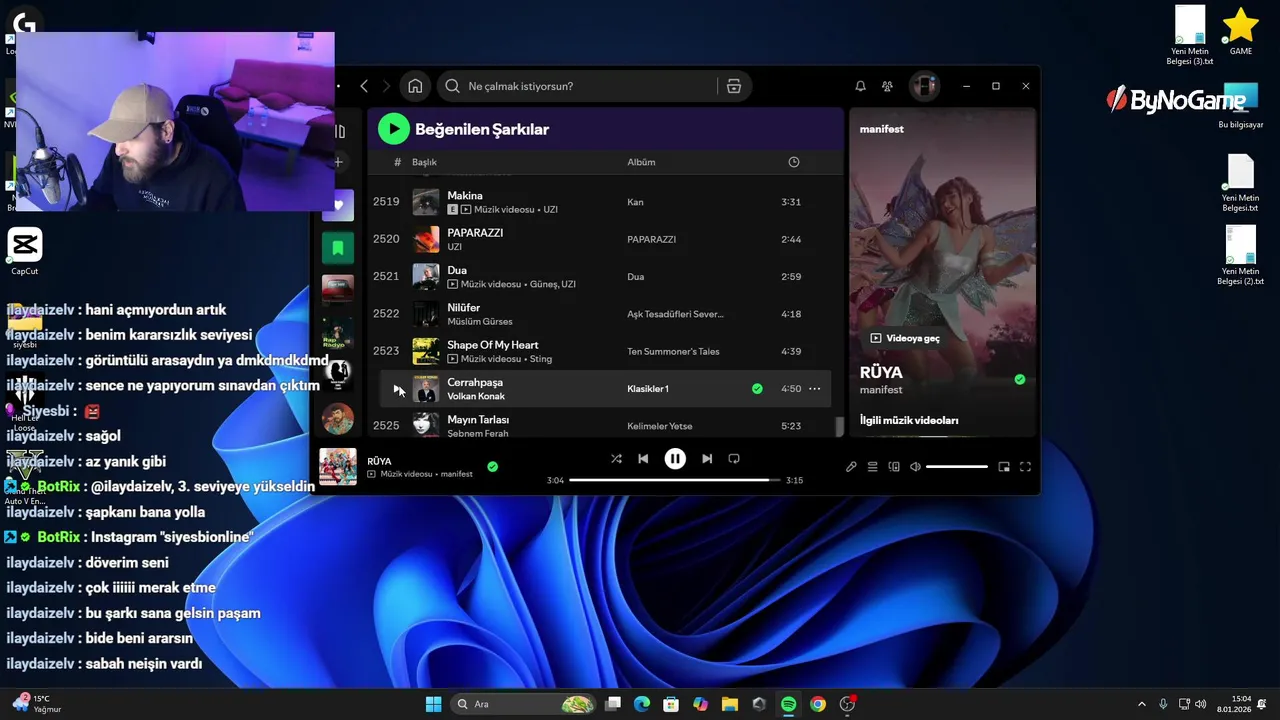Adjust the Spotify volume slider
This screenshot has height=720, width=1280.
click(x=957, y=466)
